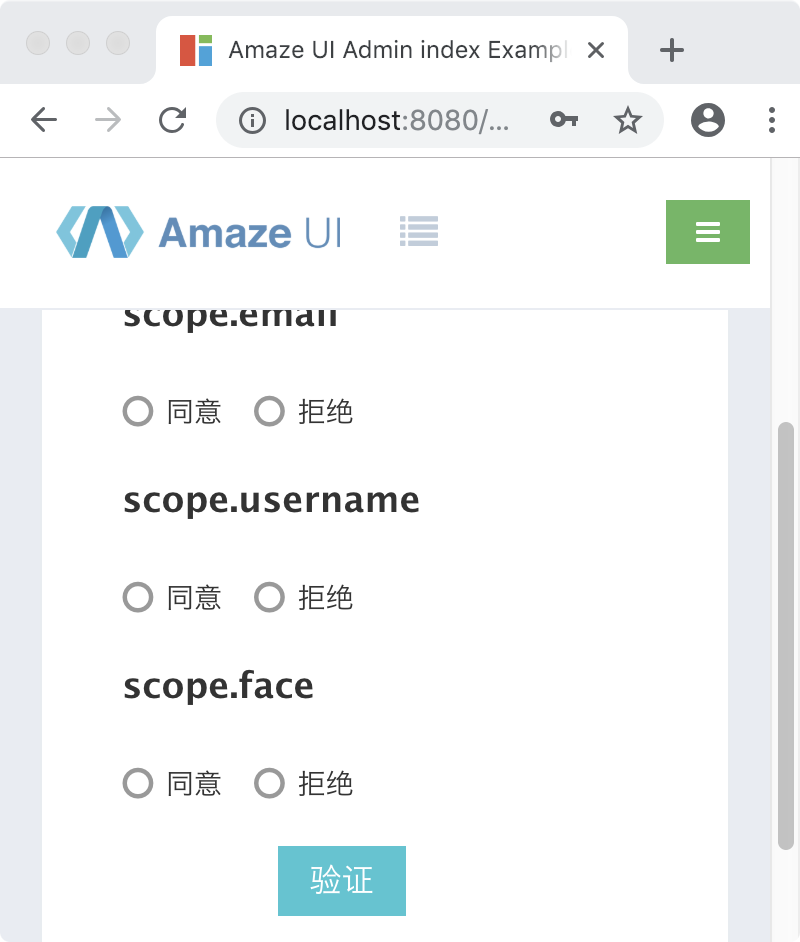800x942 pixels.
Task: Click the Amaze UI logo
Action: [198, 232]
